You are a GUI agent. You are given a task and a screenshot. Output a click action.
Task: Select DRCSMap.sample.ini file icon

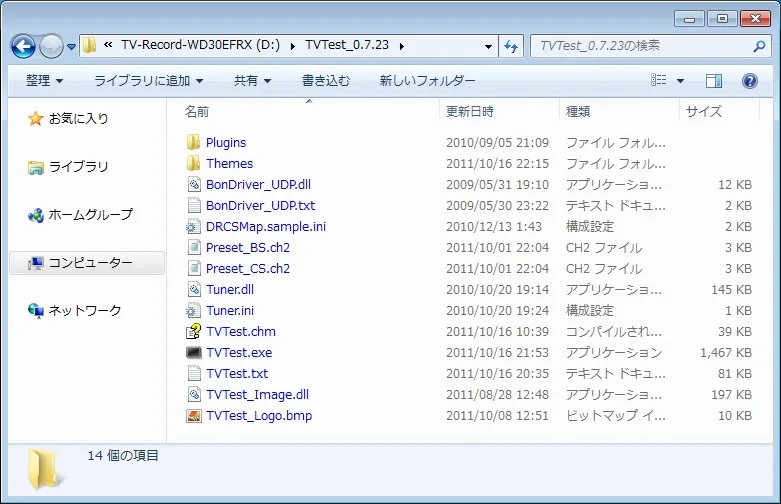coord(193,227)
